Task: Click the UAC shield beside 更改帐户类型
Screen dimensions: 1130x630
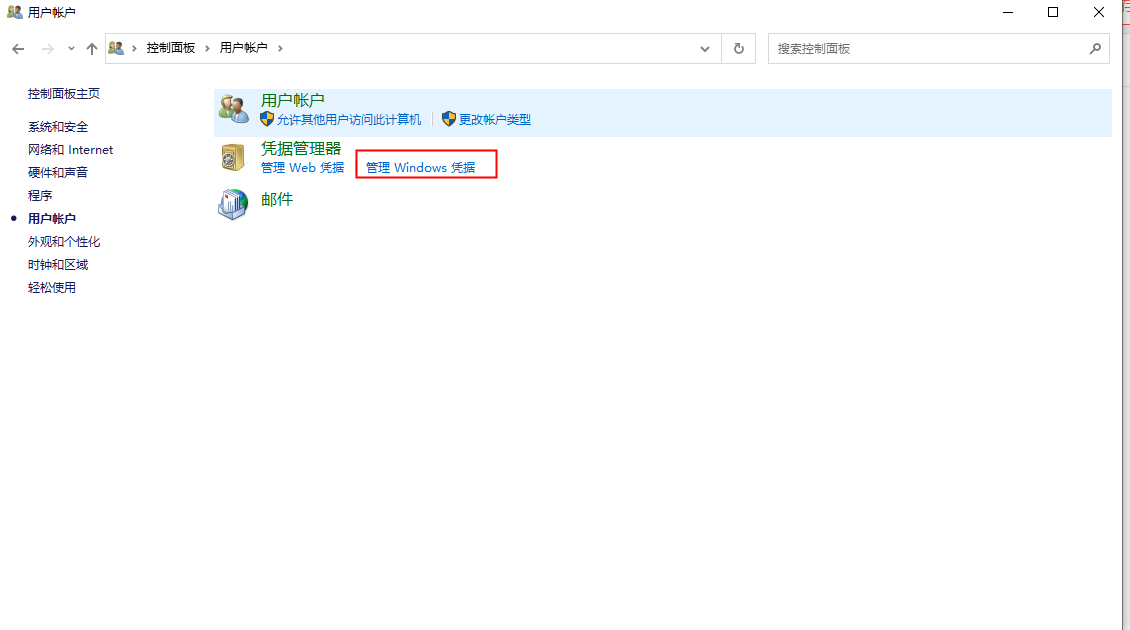Action: (x=448, y=119)
